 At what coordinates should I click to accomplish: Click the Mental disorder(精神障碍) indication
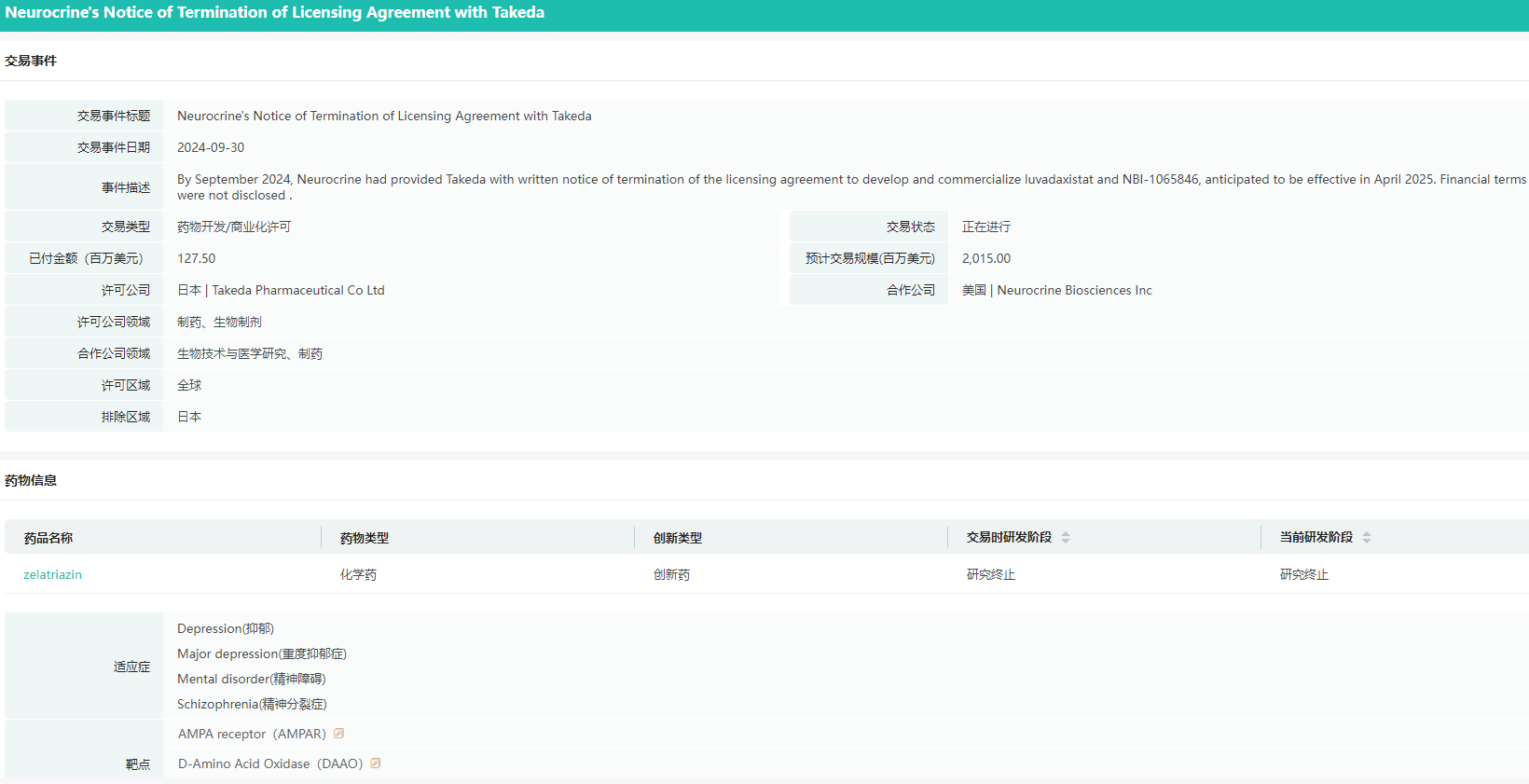[x=252, y=680]
